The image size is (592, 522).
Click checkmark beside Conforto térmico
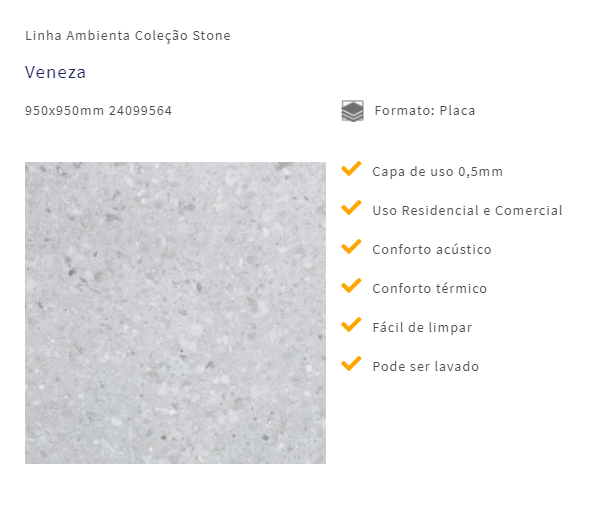pos(351,286)
